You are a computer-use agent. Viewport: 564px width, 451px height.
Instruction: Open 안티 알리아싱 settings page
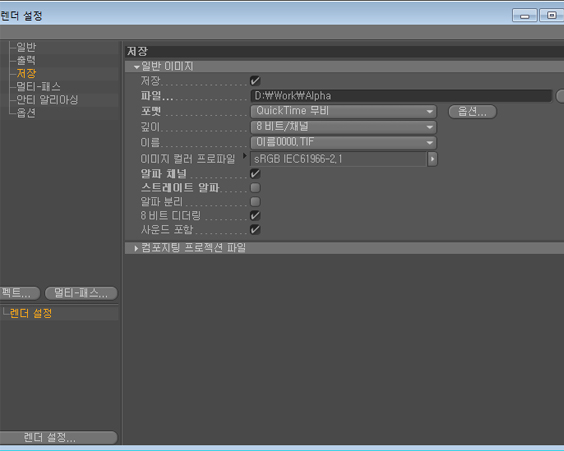(x=47, y=100)
